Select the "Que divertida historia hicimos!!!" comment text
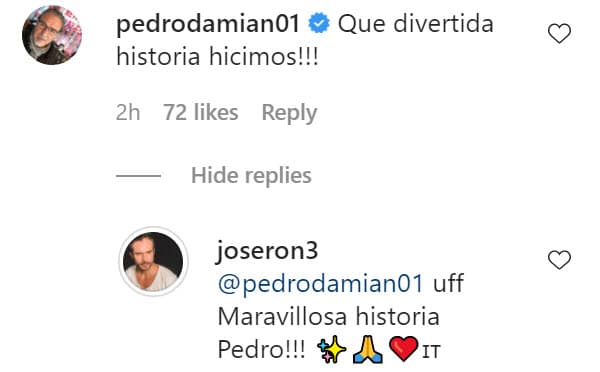 [x=305, y=40]
